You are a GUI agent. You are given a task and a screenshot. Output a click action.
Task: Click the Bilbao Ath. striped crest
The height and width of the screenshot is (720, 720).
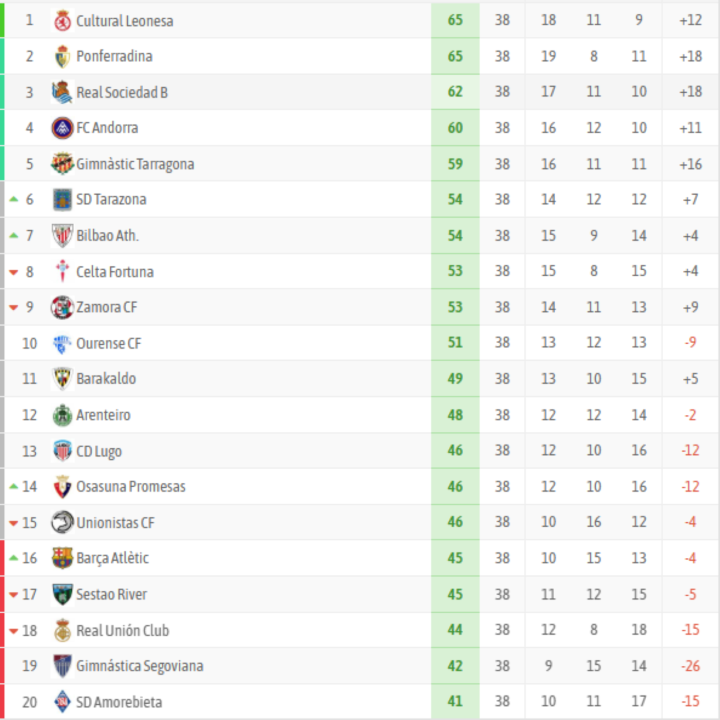(62, 236)
